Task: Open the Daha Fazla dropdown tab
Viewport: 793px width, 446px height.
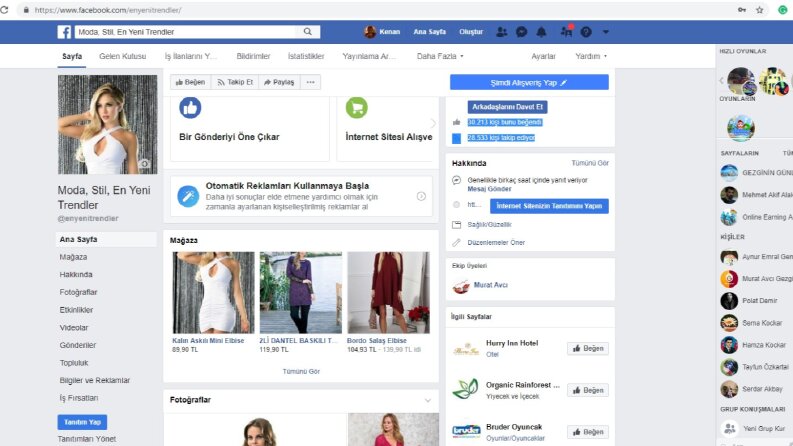Action: pos(440,56)
